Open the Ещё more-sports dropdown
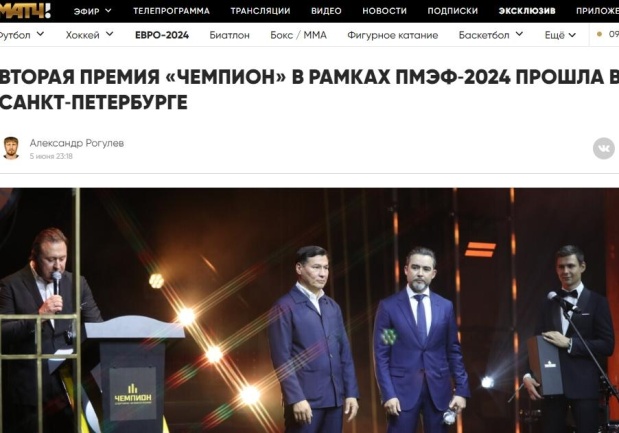Viewport: 619px width, 433px height. [560, 35]
